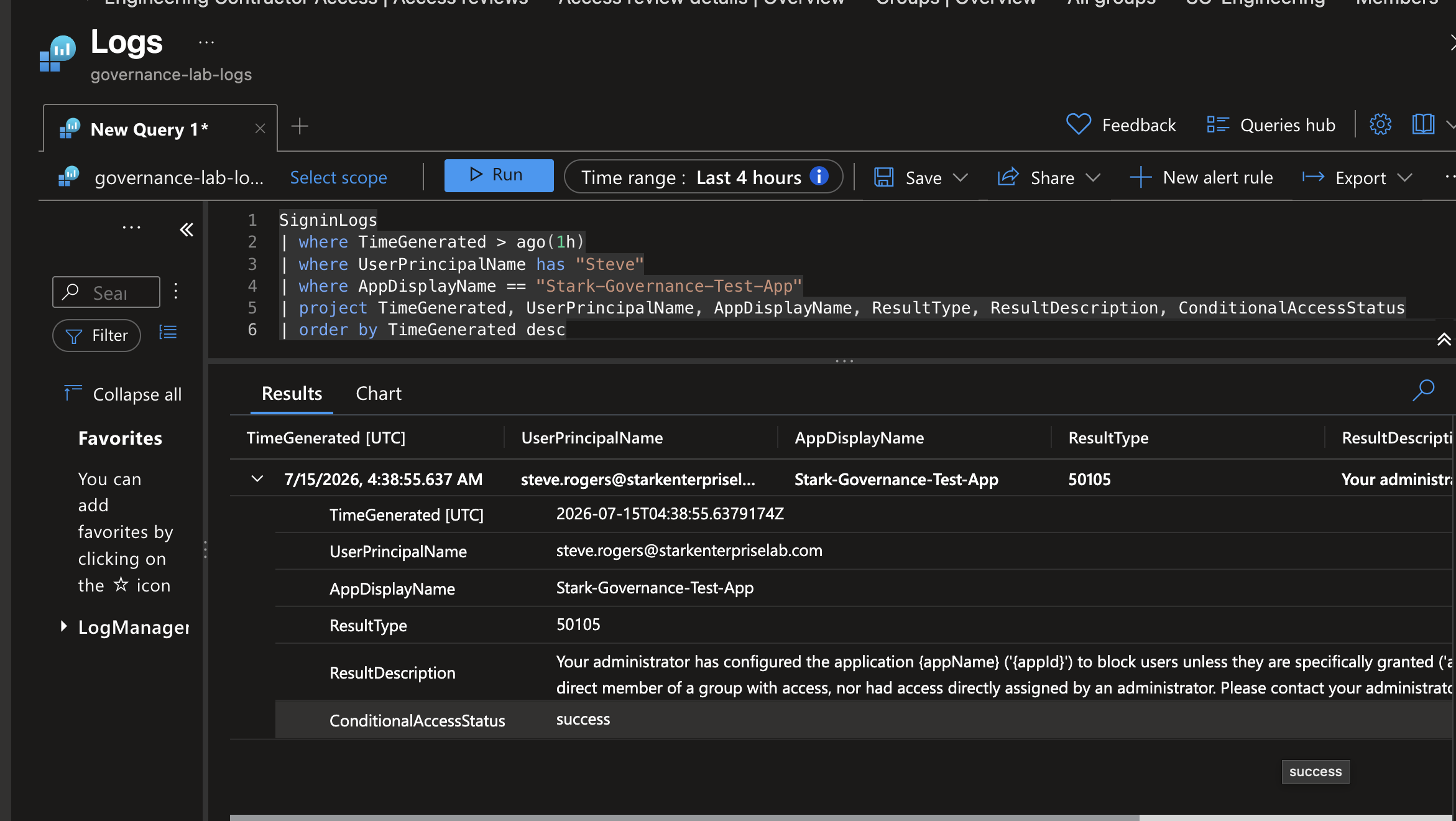
Task: Collapse the query editor double chevron
Action: 1444,340
